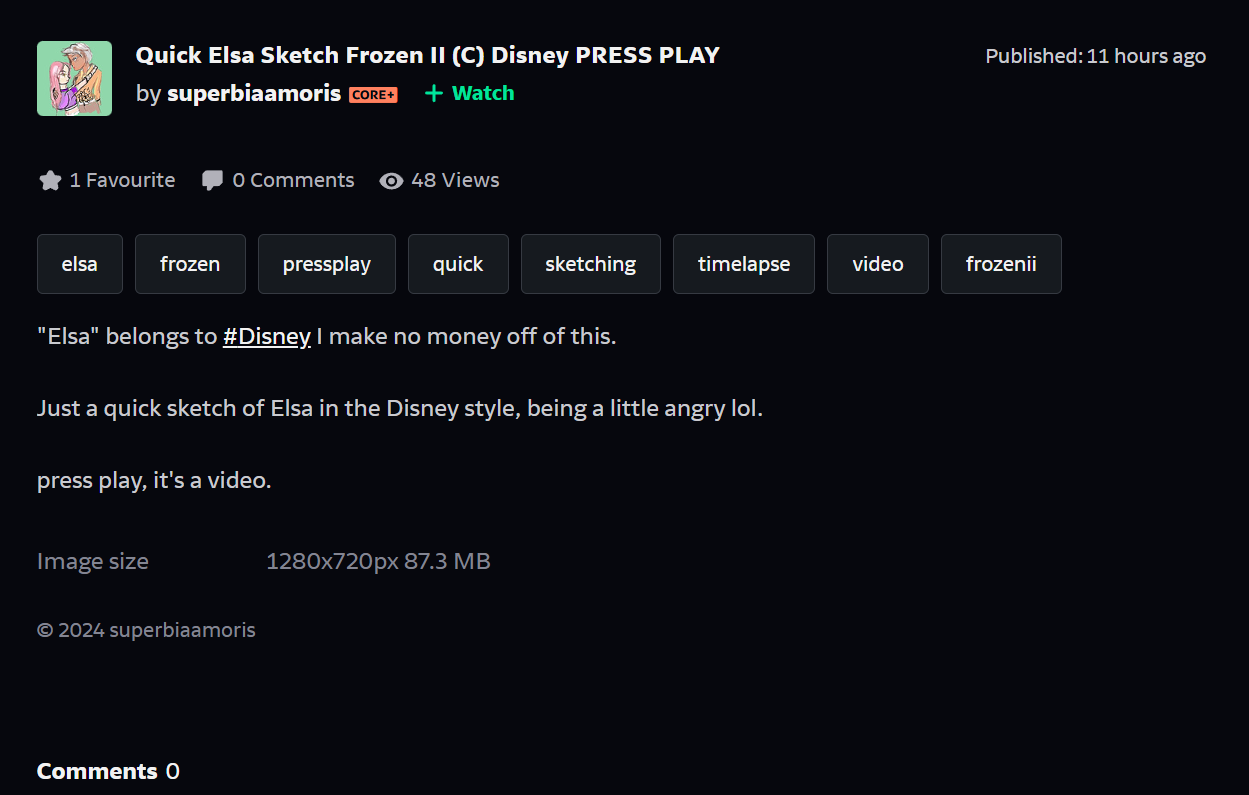Open the timelapse tag
Image resolution: width=1249 pixels, height=795 pixels.
744,264
